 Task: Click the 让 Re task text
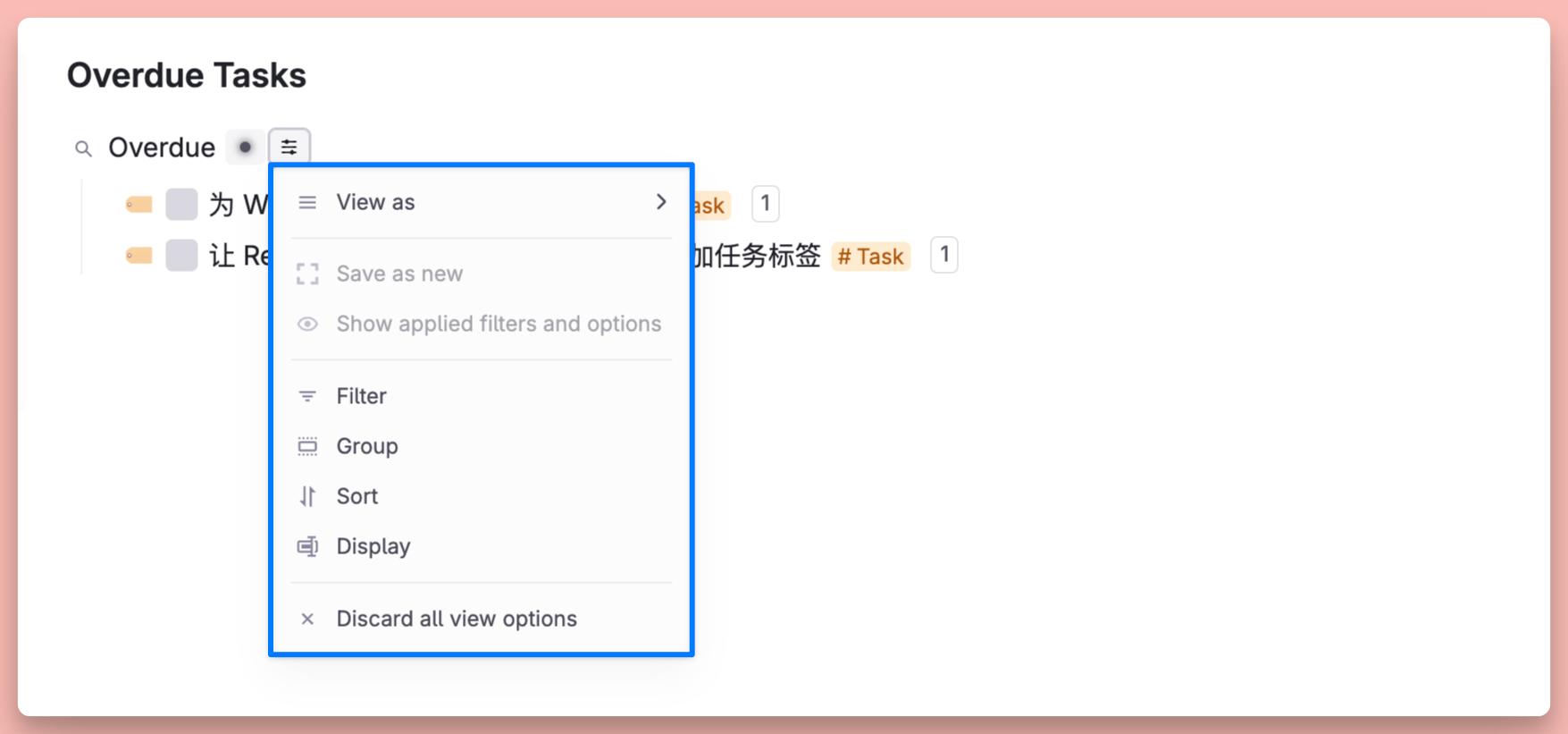[239, 256]
